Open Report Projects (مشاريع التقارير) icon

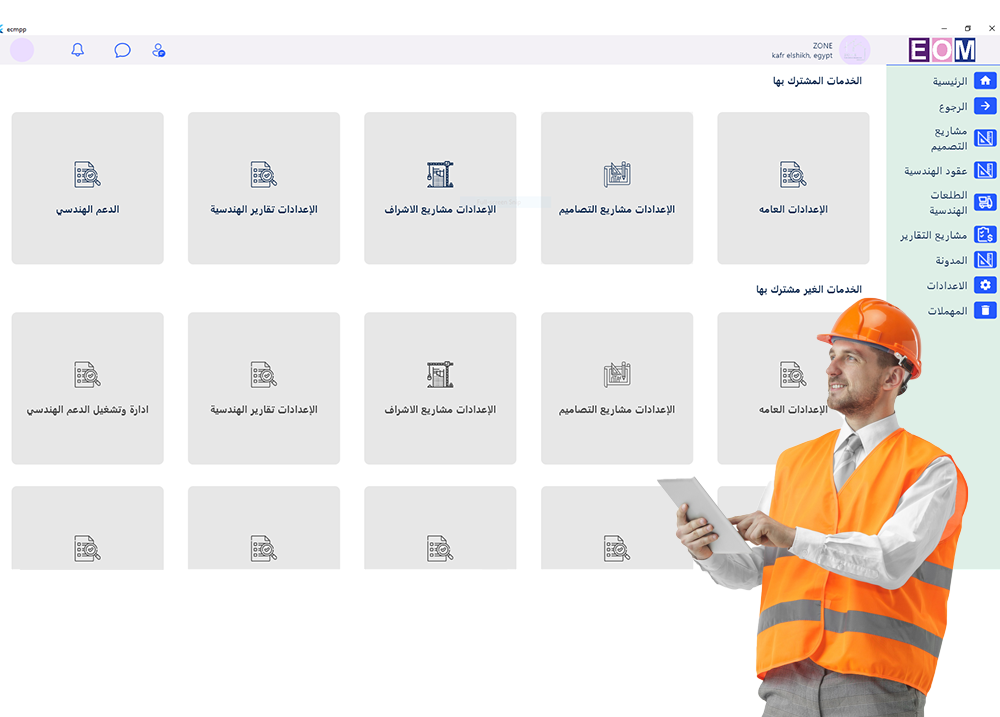point(985,234)
